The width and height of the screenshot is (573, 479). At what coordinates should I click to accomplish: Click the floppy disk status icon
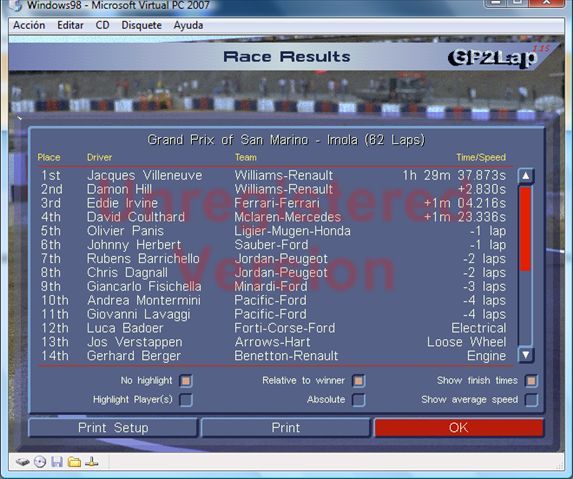click(x=57, y=462)
